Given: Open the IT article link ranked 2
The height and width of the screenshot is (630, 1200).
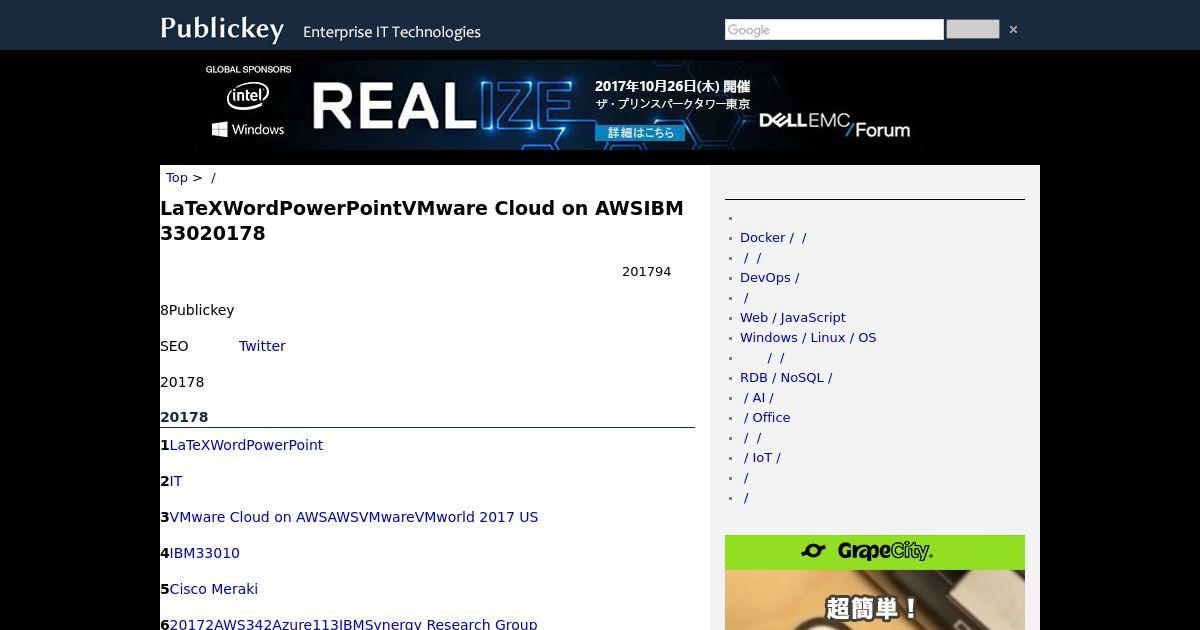Looking at the screenshot, I should coord(176,481).
